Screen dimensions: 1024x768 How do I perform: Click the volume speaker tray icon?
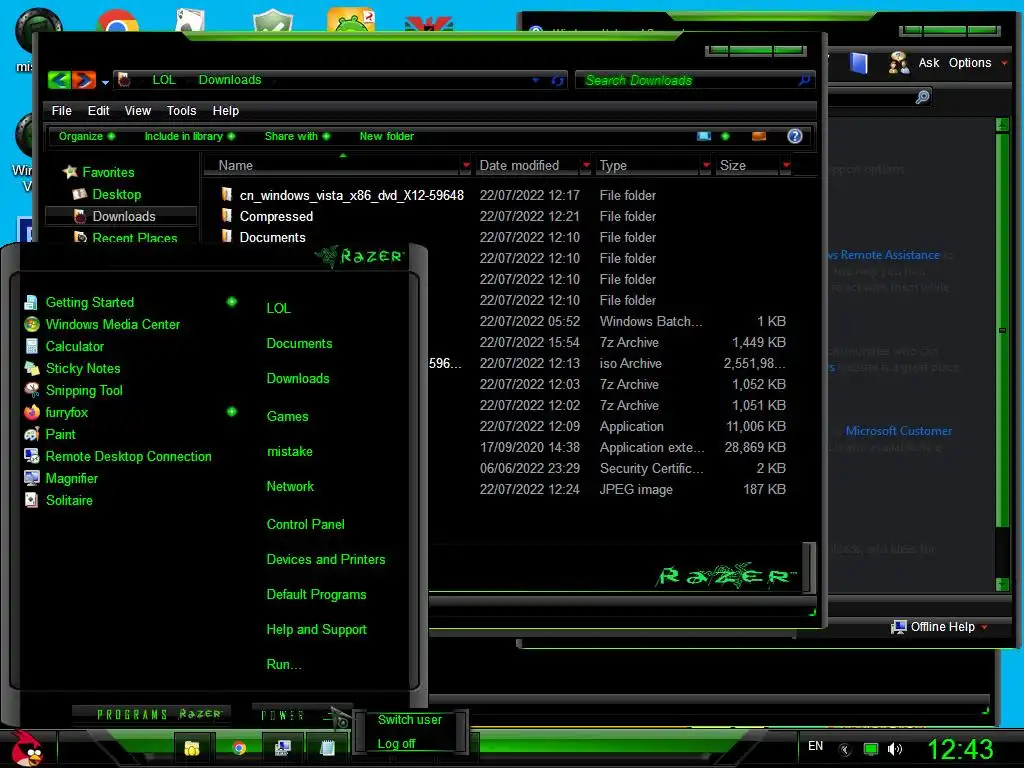(x=895, y=749)
